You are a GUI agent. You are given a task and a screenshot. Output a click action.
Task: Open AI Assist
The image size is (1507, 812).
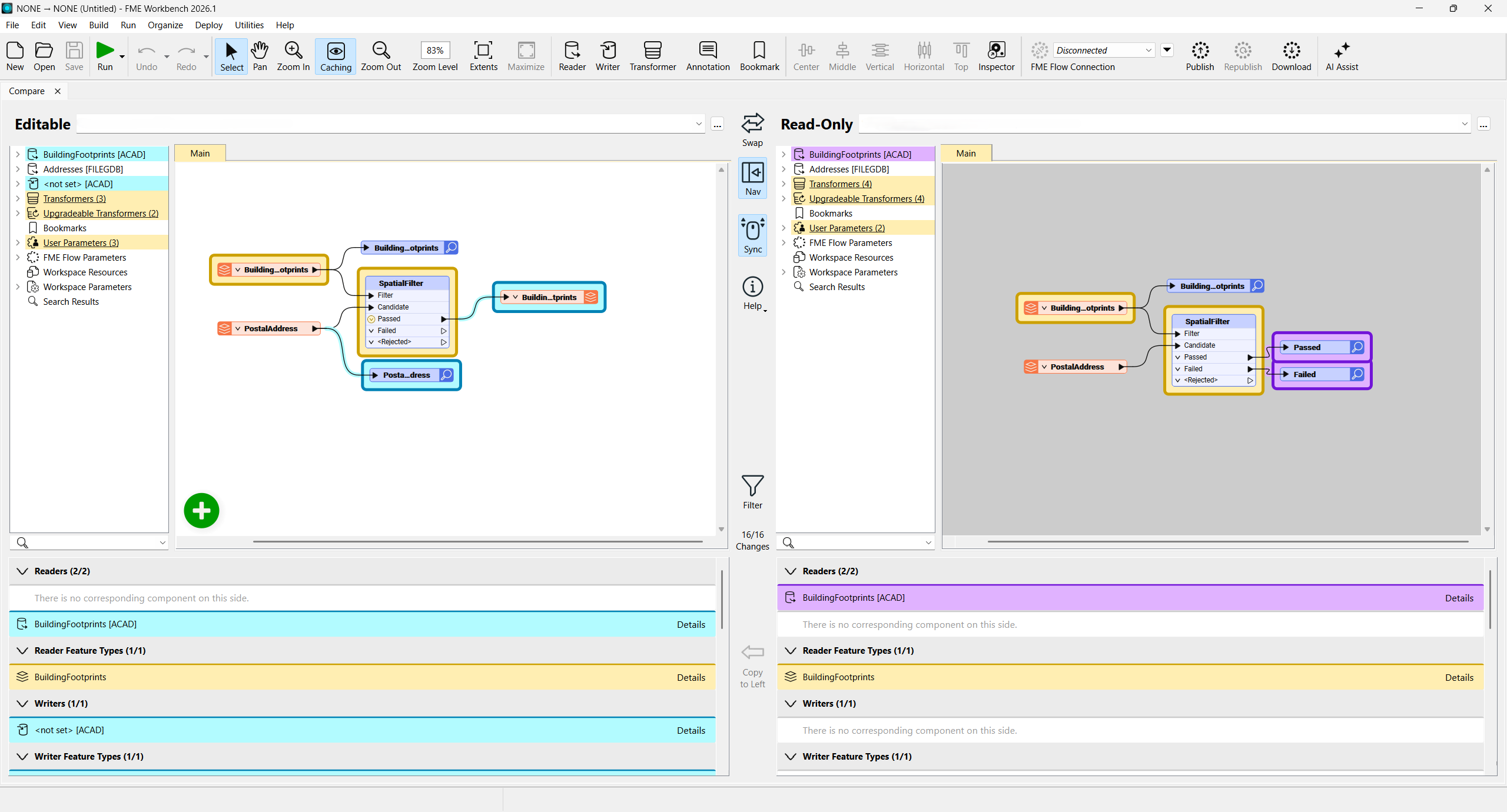pos(1342,56)
